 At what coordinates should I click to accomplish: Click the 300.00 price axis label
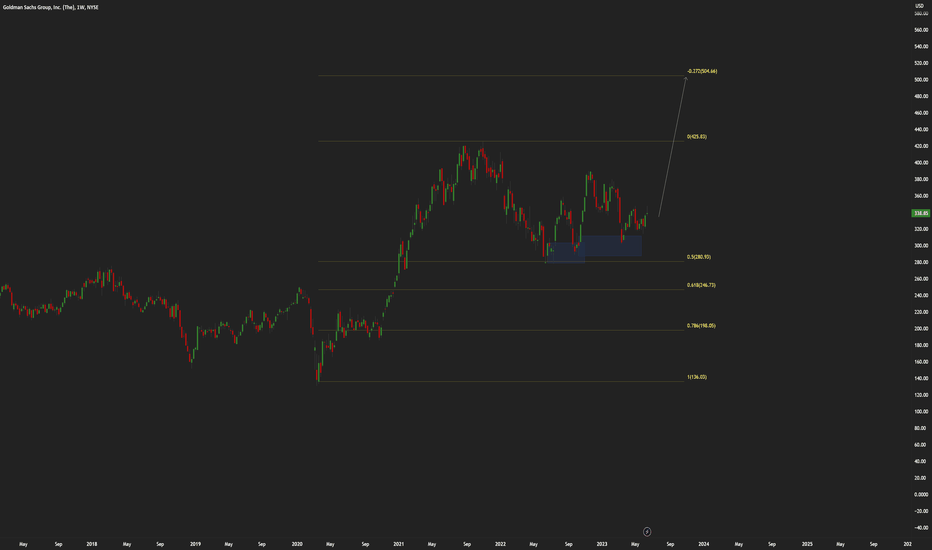pyautogui.click(x=921, y=246)
